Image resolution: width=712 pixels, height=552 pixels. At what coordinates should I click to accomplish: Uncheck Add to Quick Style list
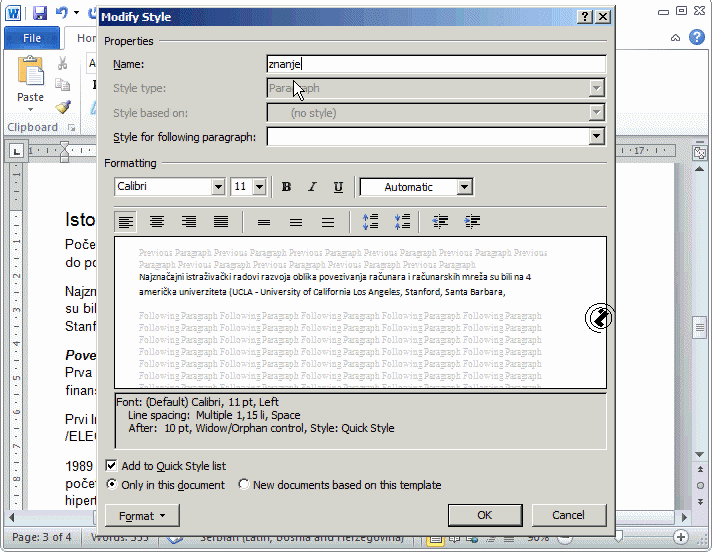click(x=112, y=466)
